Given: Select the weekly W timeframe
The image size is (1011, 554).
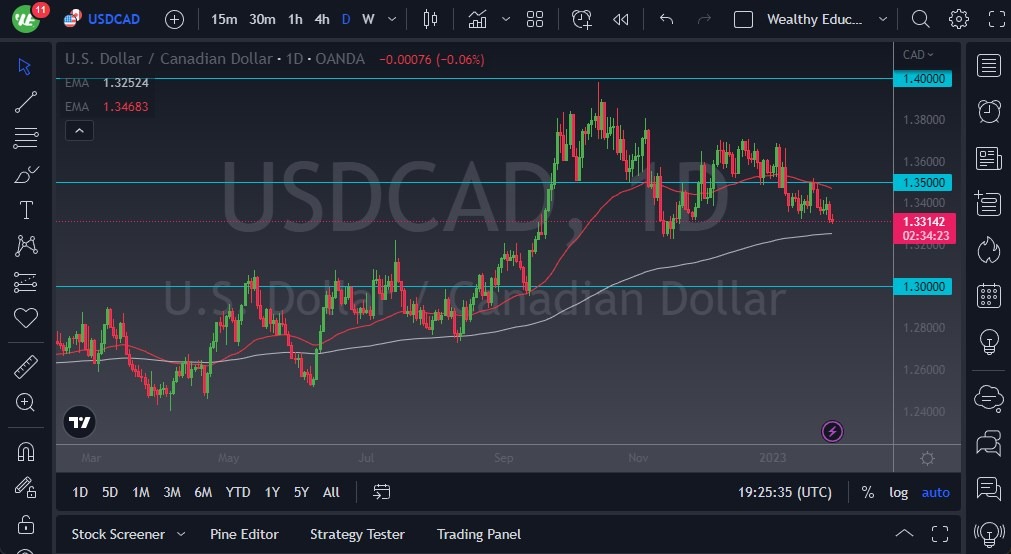Looking at the screenshot, I should tap(368, 19).
